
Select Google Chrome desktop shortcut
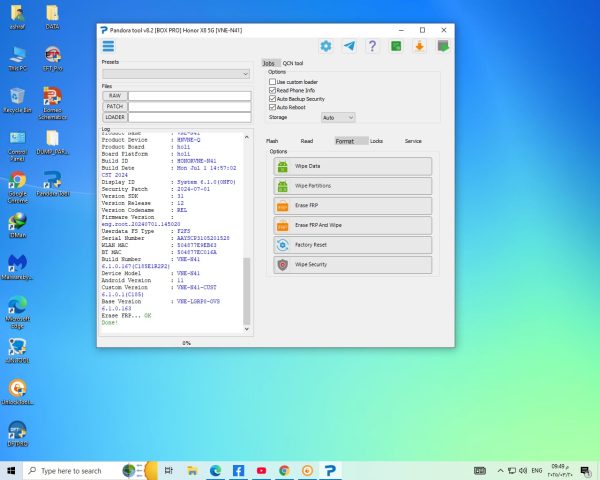pyautogui.click(x=17, y=188)
